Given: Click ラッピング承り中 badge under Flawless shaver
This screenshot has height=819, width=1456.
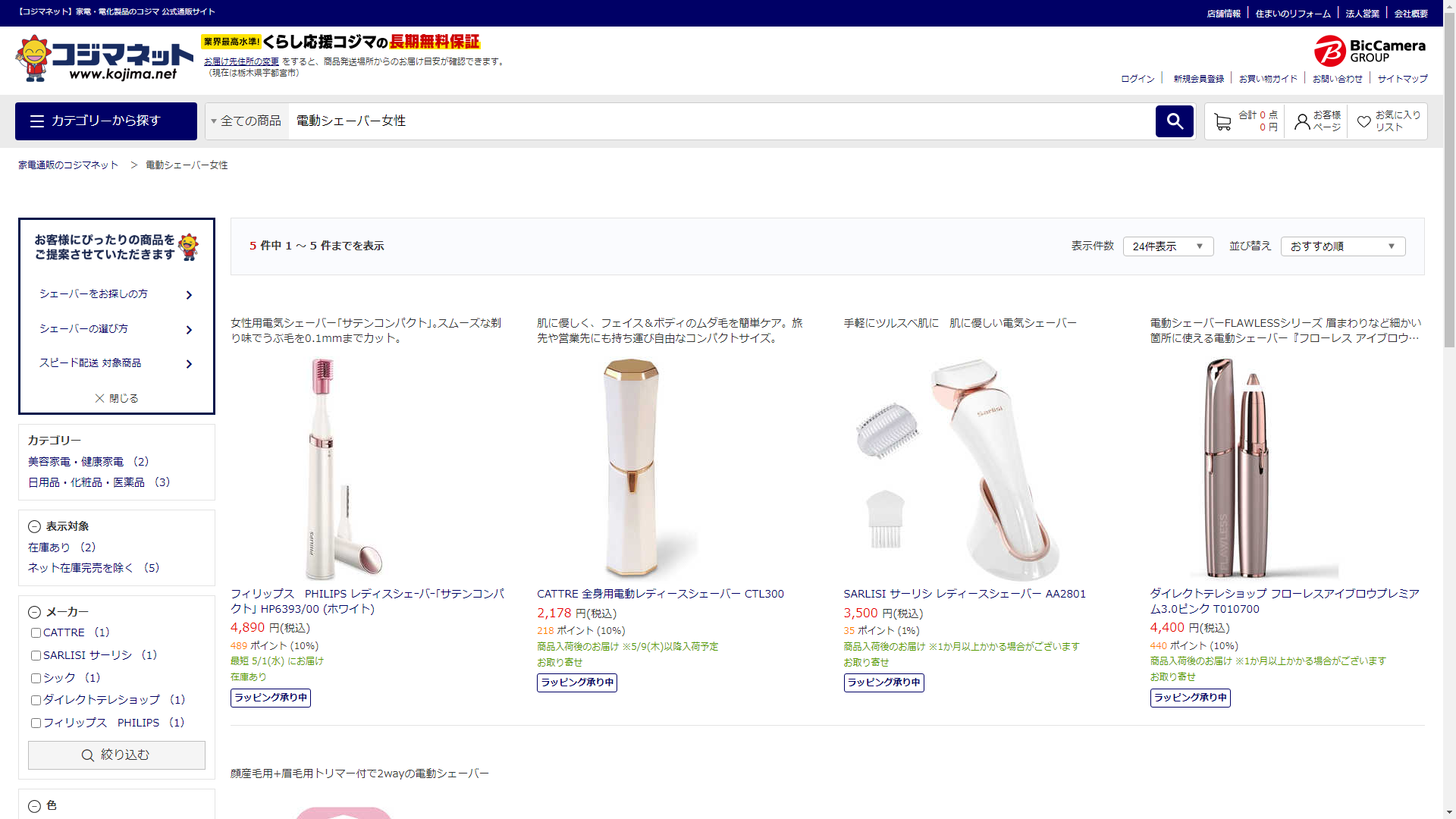Looking at the screenshot, I should (x=1191, y=698).
